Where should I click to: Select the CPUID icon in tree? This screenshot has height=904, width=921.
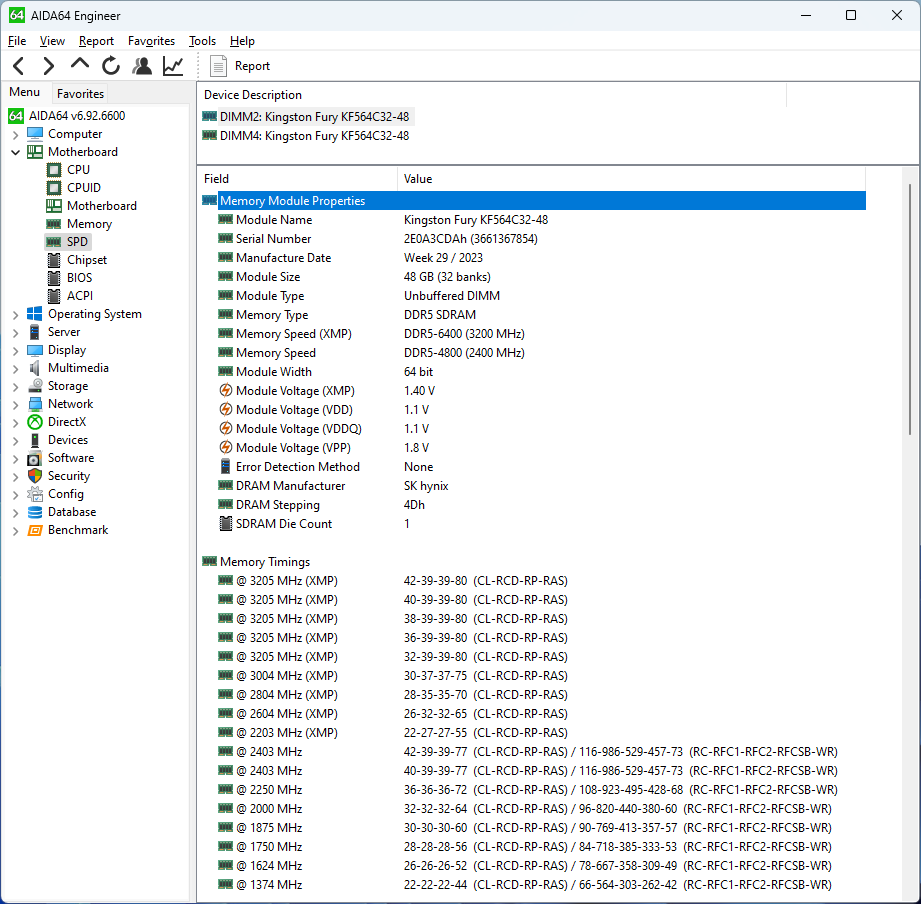(x=53, y=188)
